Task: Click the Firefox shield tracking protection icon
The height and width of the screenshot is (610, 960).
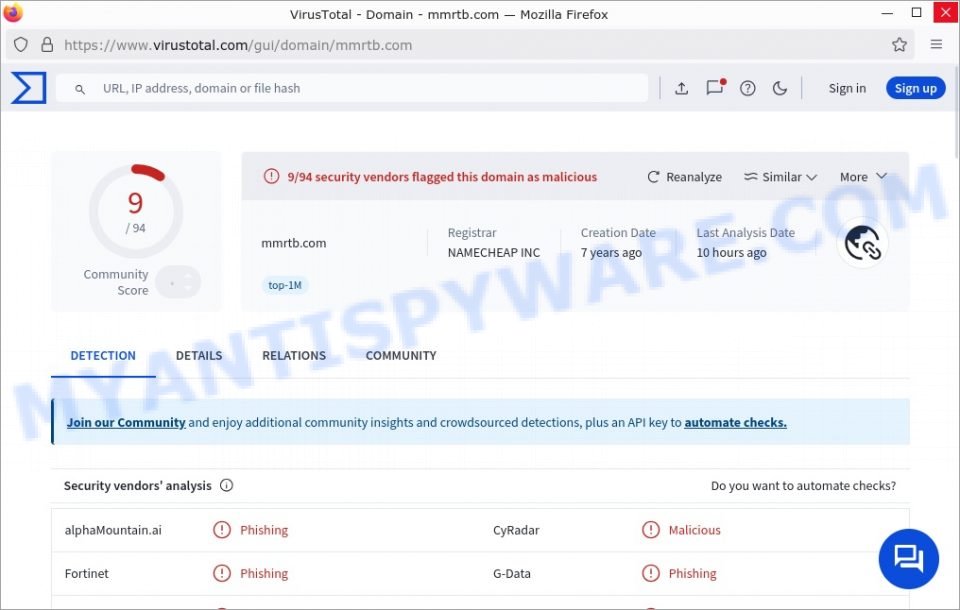Action: tap(21, 45)
